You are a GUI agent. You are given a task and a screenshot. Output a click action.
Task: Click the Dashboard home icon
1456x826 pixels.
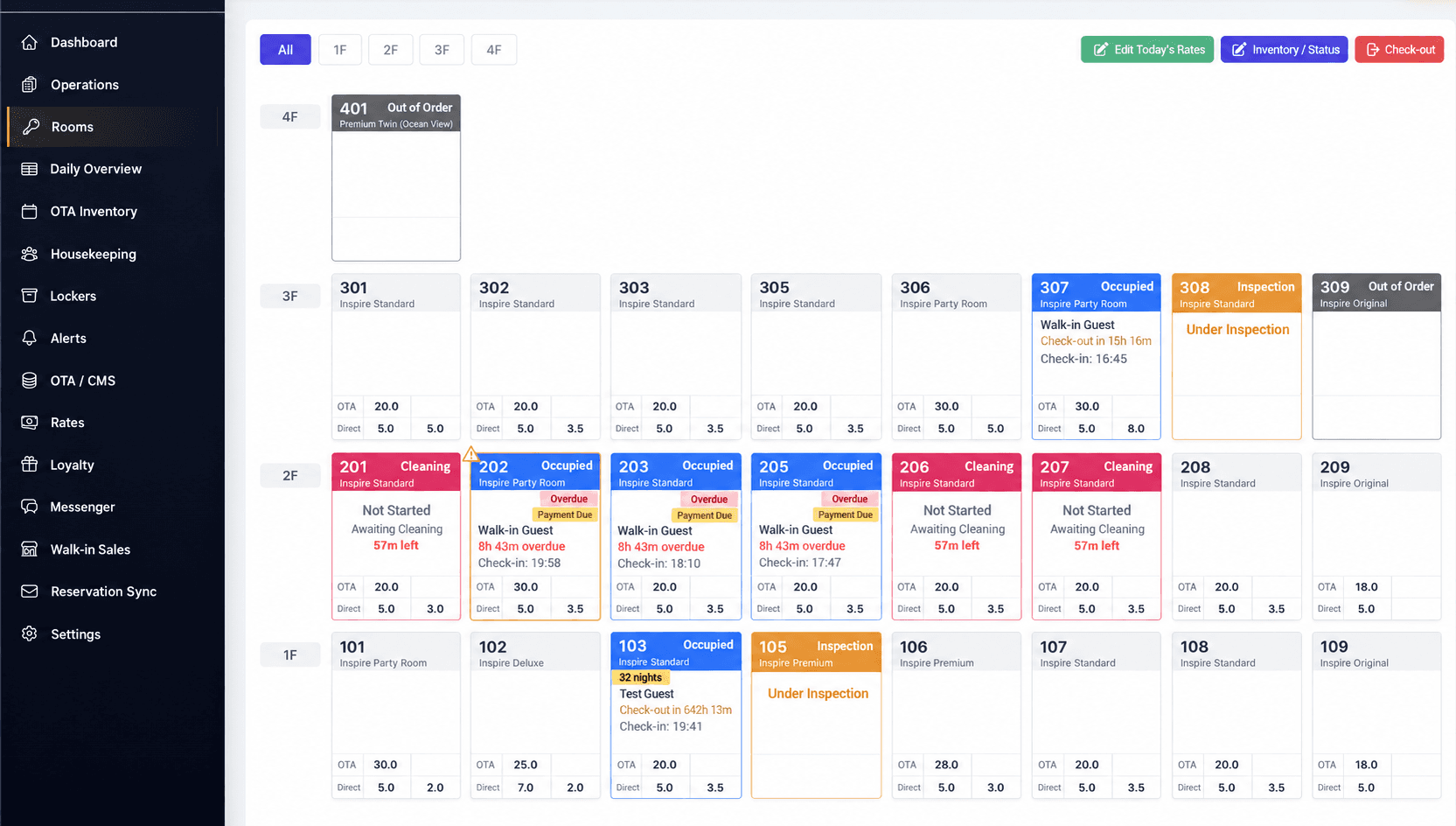tap(30, 42)
